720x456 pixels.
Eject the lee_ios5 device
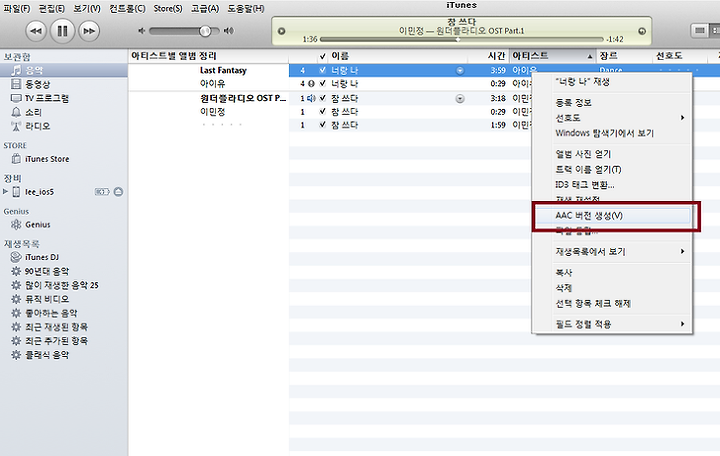pos(118,191)
